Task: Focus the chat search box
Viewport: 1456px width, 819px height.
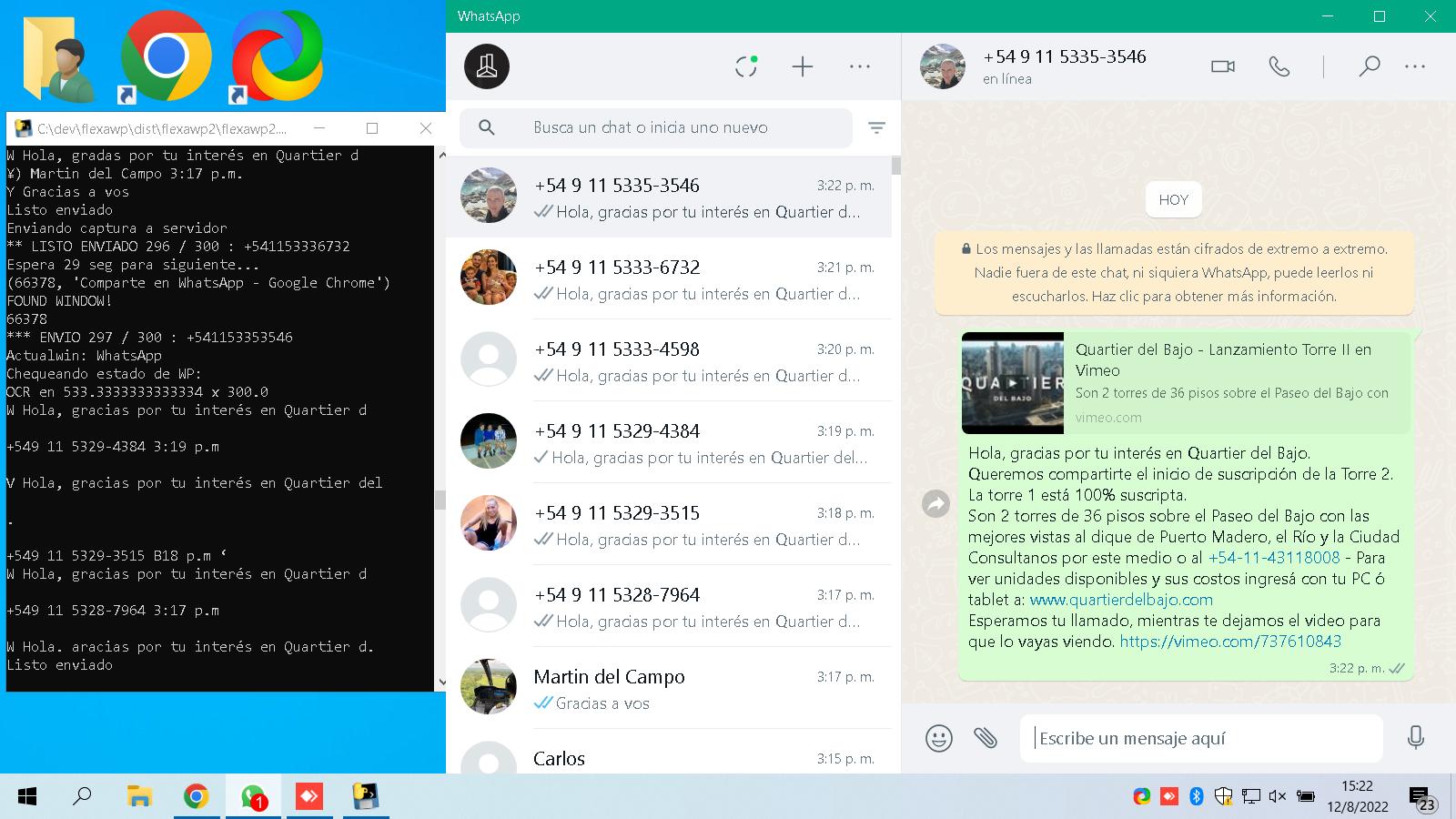Action: [656, 128]
